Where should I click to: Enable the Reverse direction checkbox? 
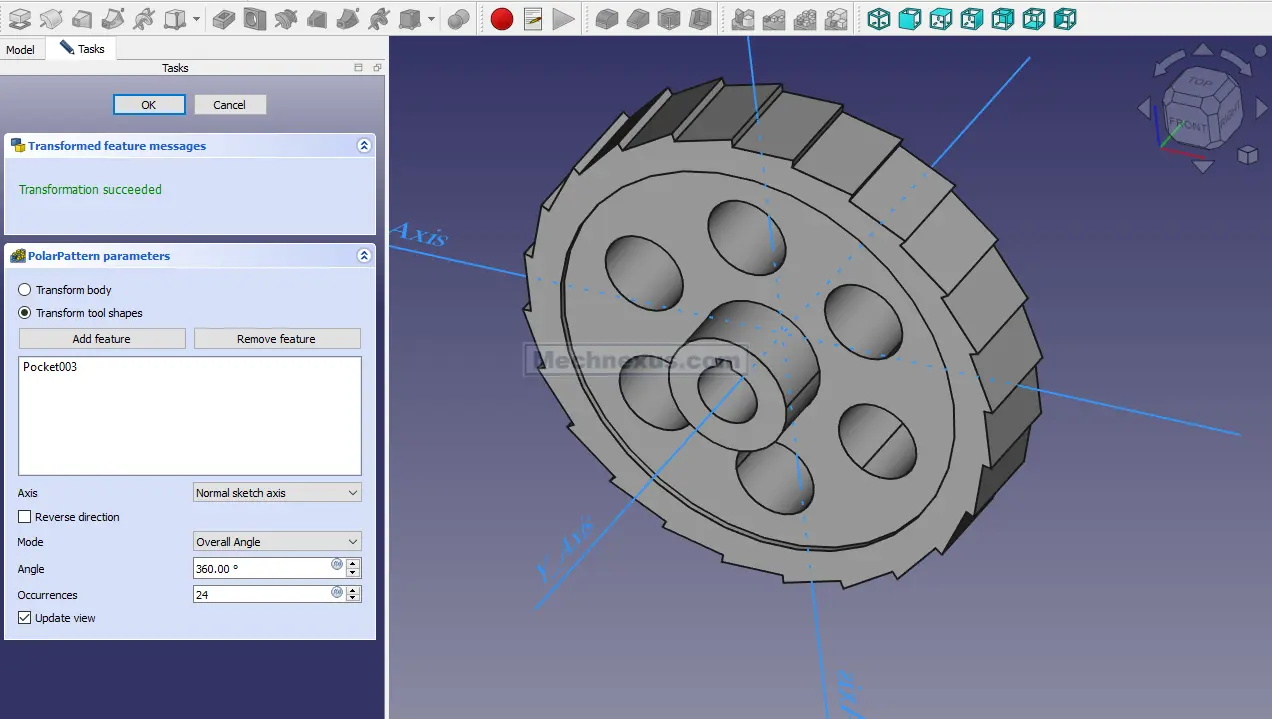[25, 517]
